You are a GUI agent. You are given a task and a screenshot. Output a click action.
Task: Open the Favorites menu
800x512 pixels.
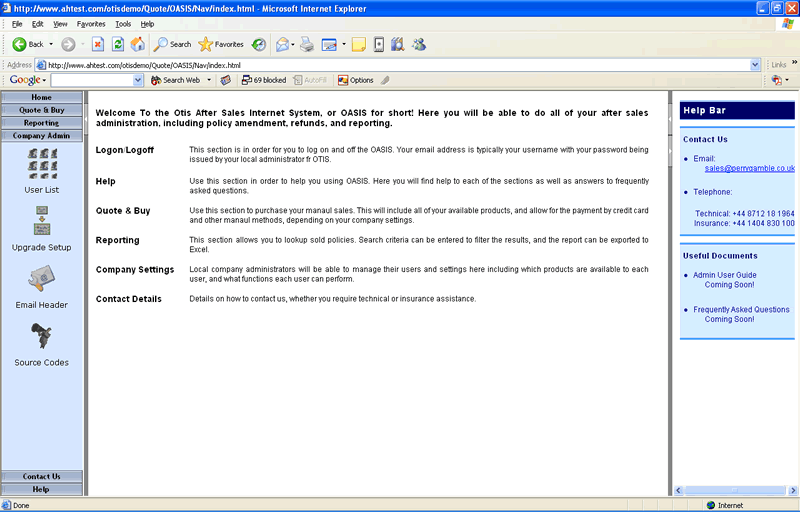coord(91,24)
